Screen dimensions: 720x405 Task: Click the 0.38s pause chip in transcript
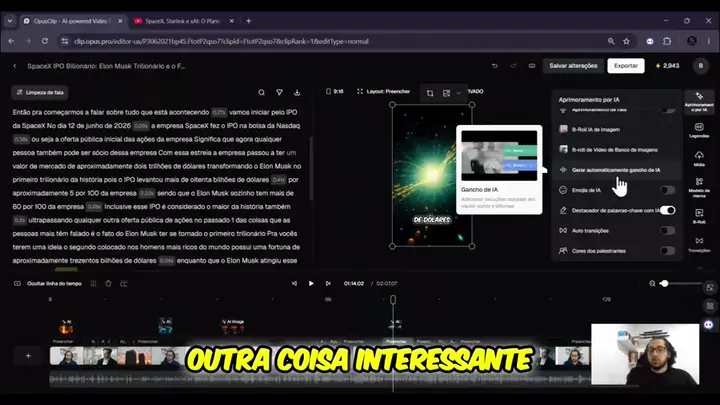21,139
